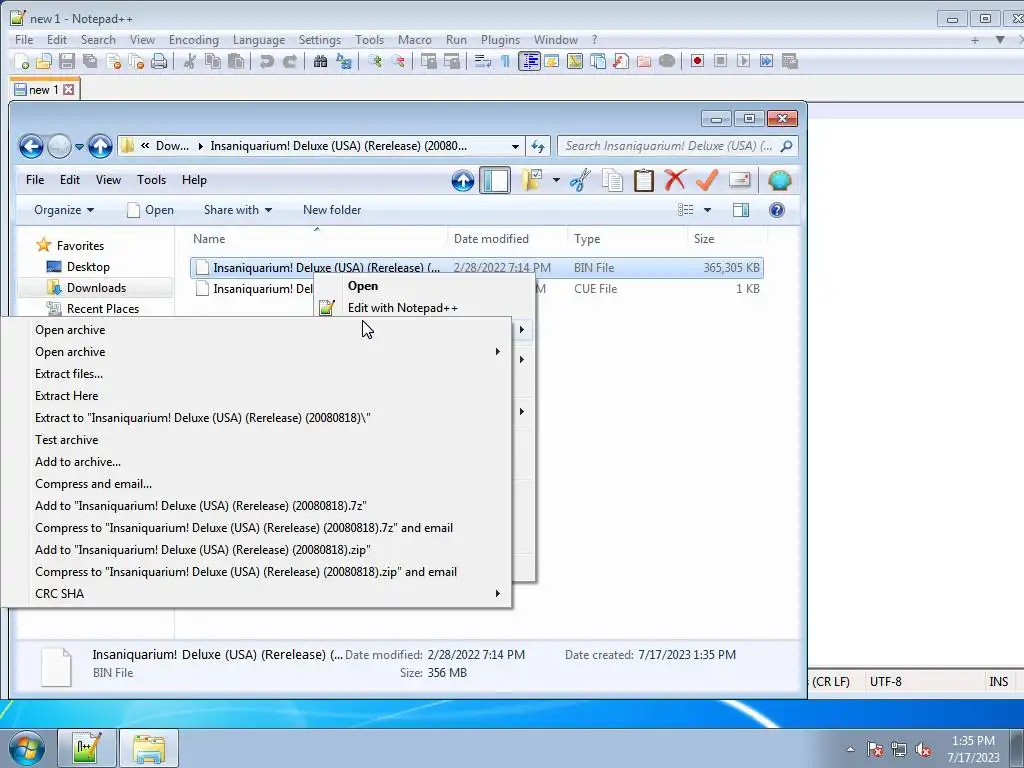Toggle the Indent guide toolbar button
1024x768 pixels.
click(x=529, y=61)
